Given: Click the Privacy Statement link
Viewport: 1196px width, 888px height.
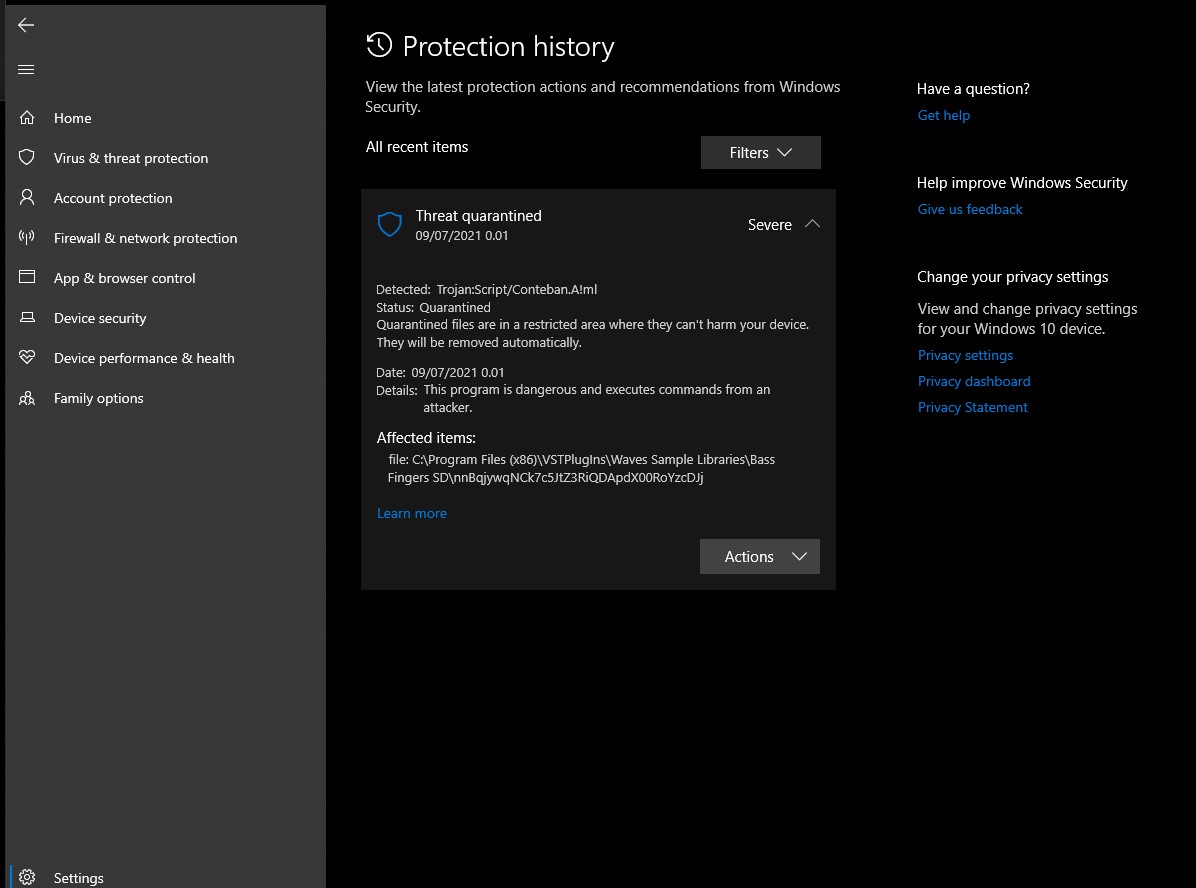Looking at the screenshot, I should 973,407.
